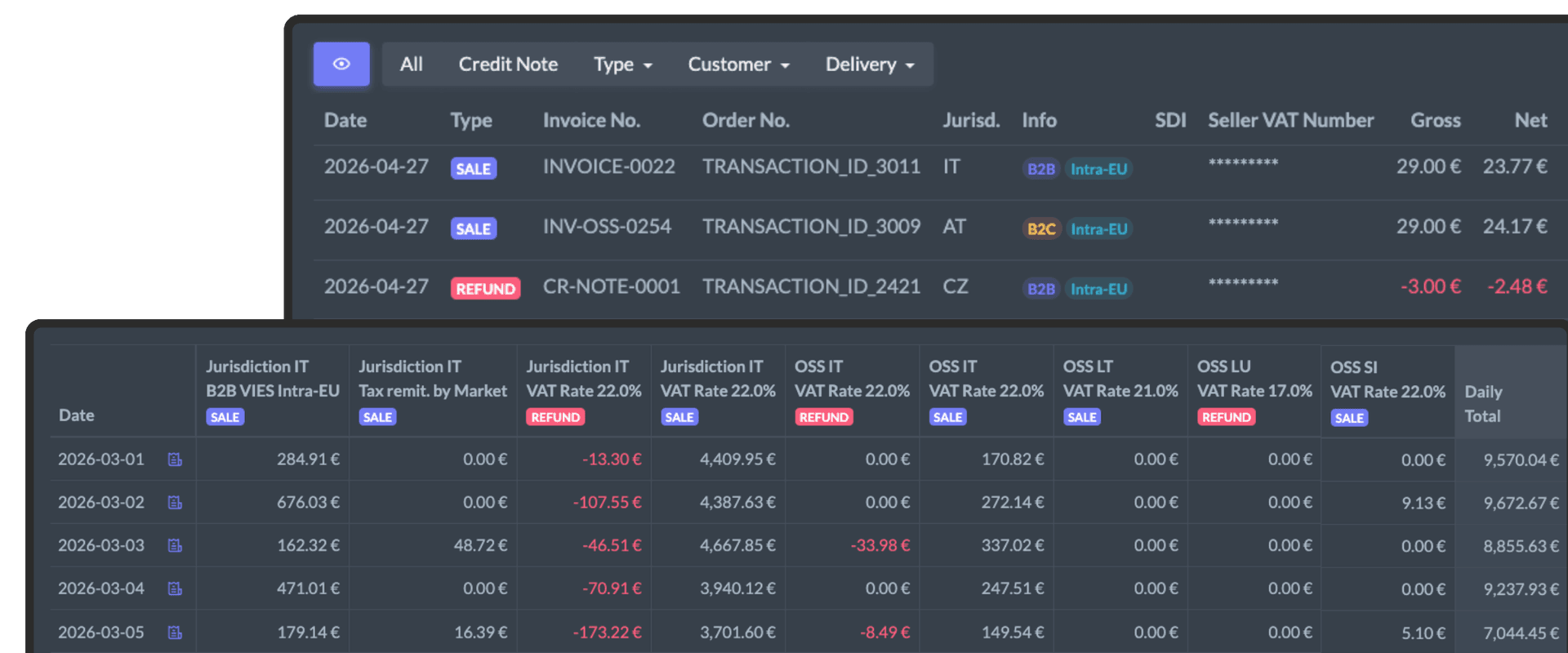Click the 9.13 € OSS SI cell
Viewport: 1568px width, 653px height.
pyautogui.click(x=1423, y=504)
